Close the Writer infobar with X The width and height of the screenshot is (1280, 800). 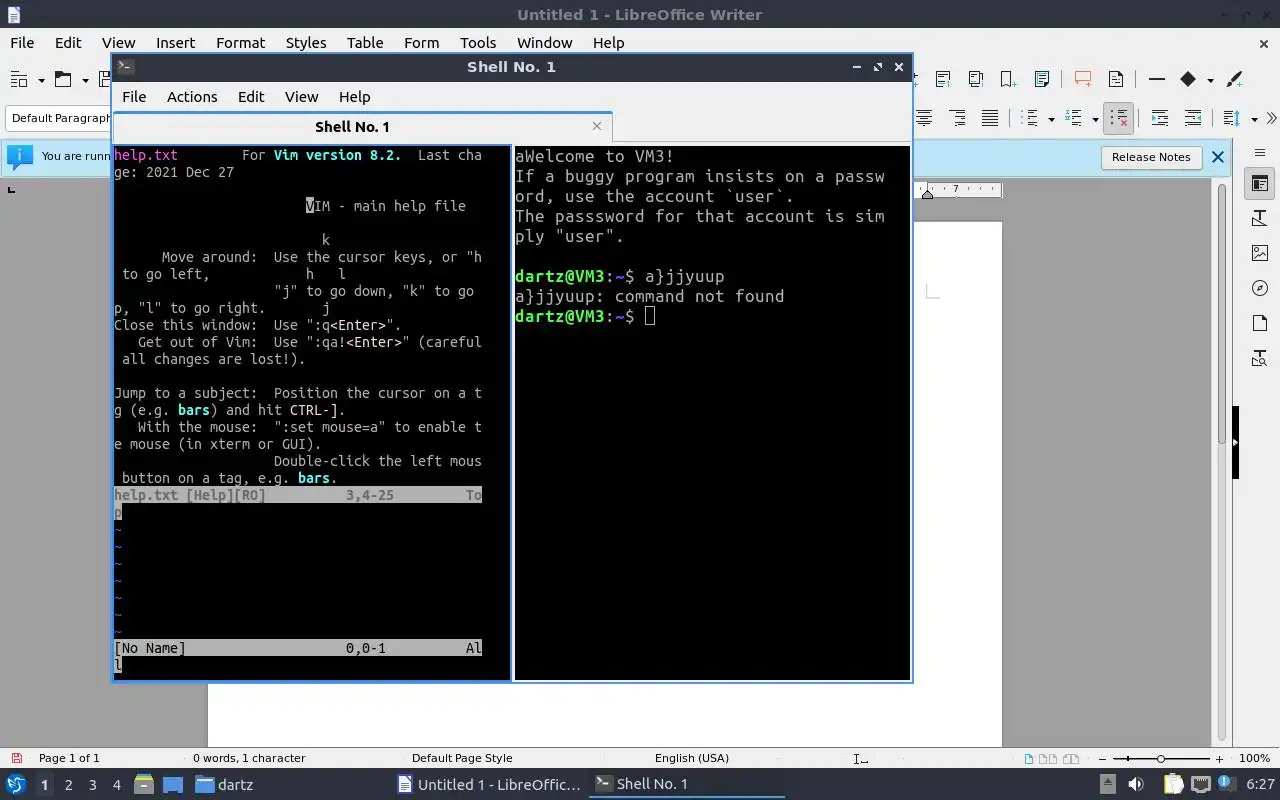coord(1217,157)
